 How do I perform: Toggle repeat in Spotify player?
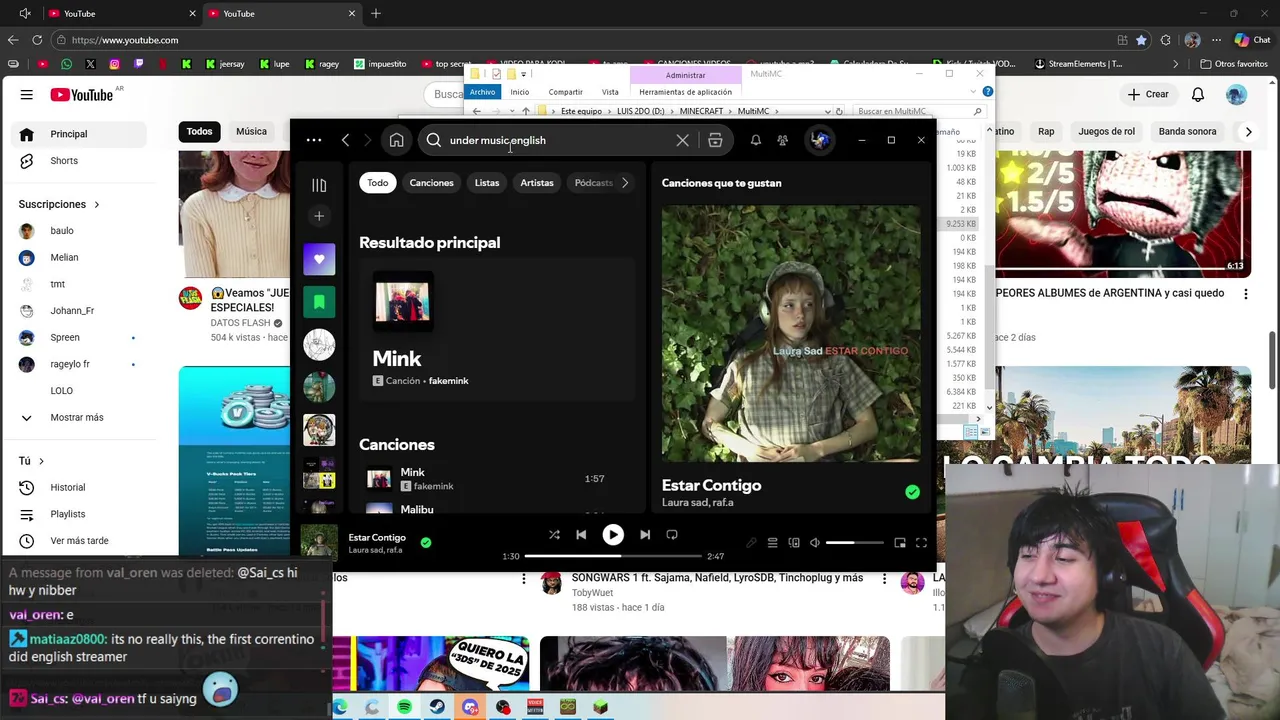coord(672,535)
